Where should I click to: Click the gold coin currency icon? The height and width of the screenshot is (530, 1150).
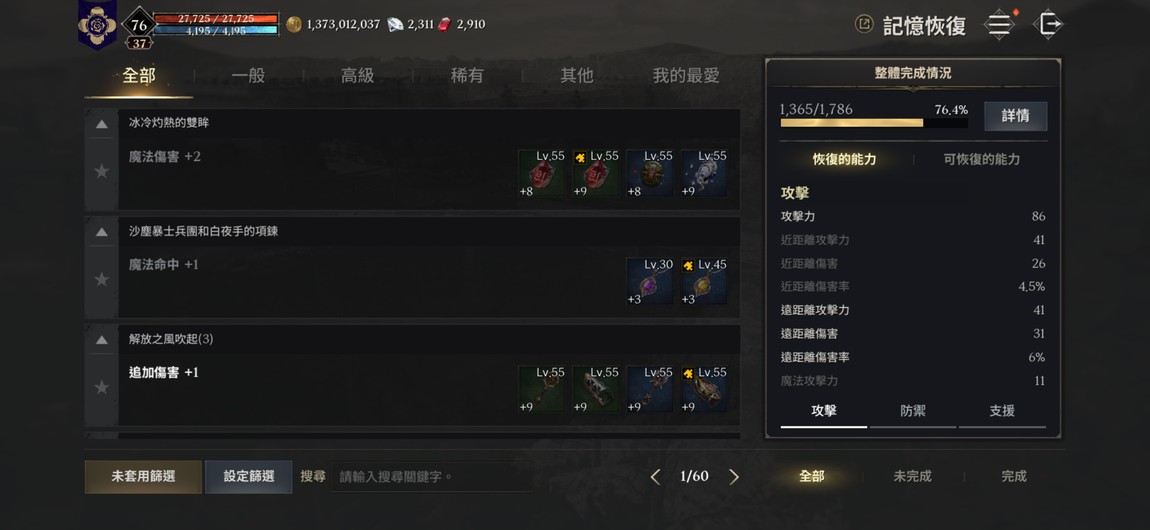(x=293, y=24)
